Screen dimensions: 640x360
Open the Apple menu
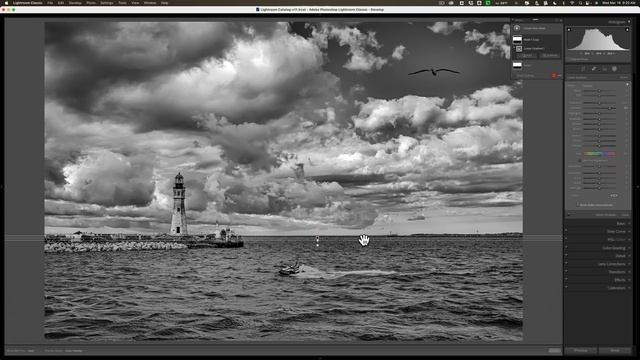6,3
